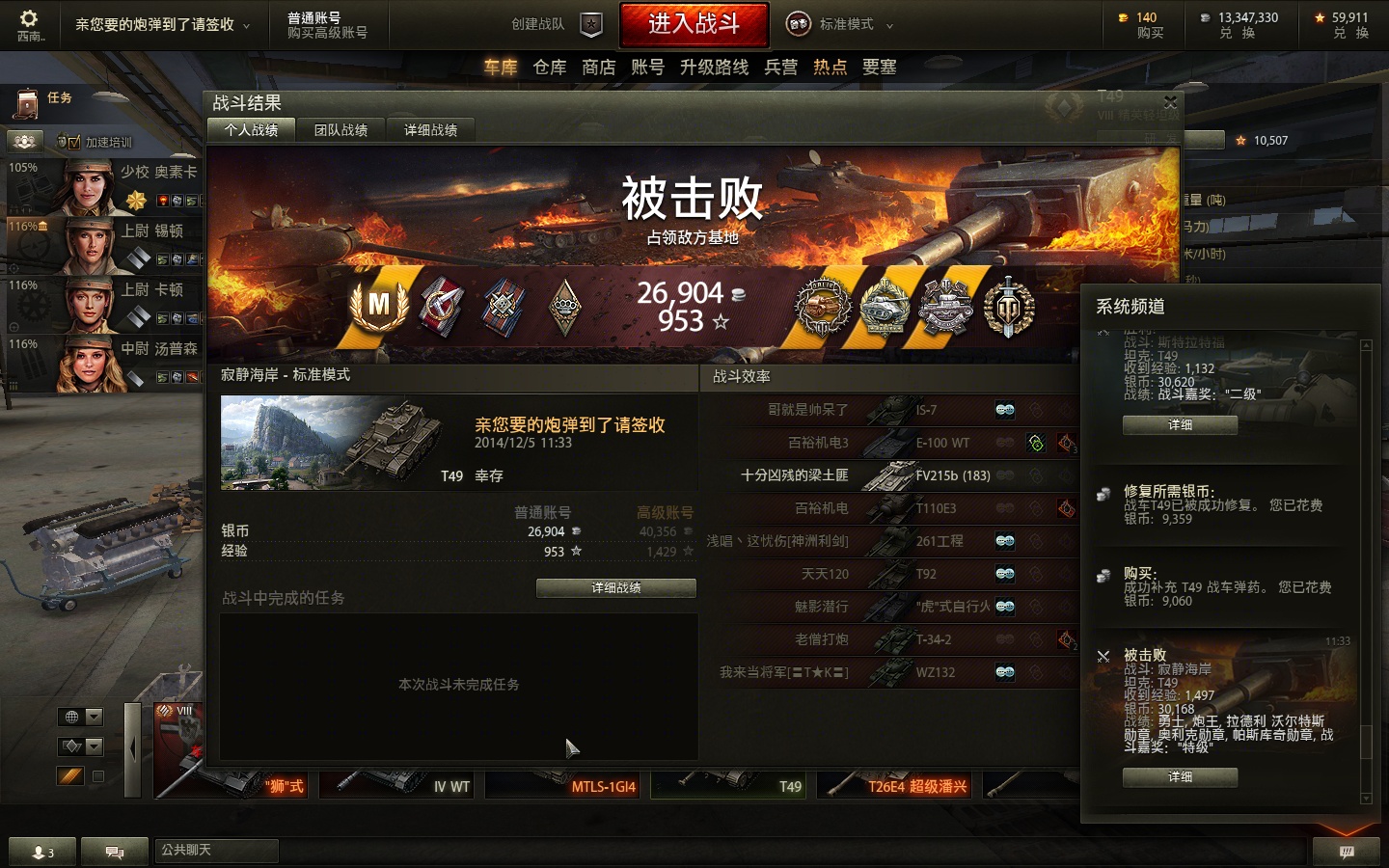Open the 任务 missions briefcase icon

tap(27, 102)
